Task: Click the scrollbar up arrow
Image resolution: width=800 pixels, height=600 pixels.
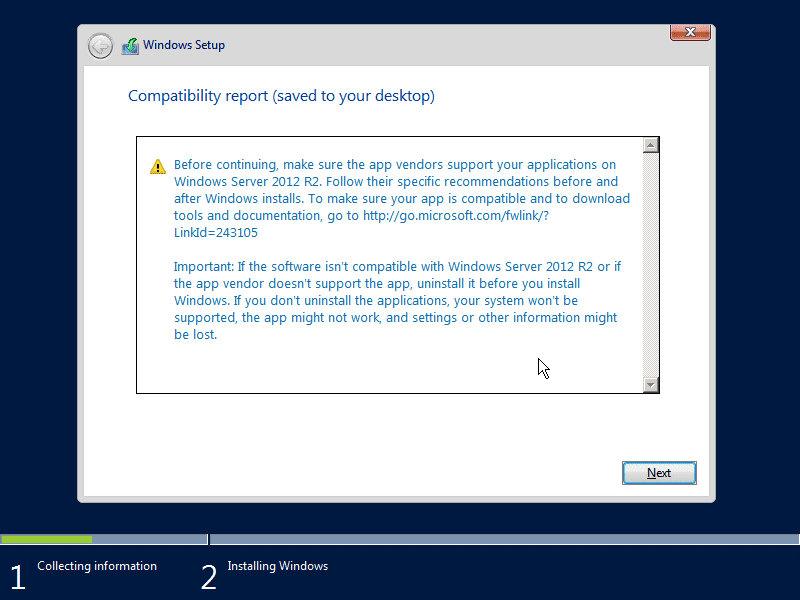Action: pyautogui.click(x=653, y=143)
